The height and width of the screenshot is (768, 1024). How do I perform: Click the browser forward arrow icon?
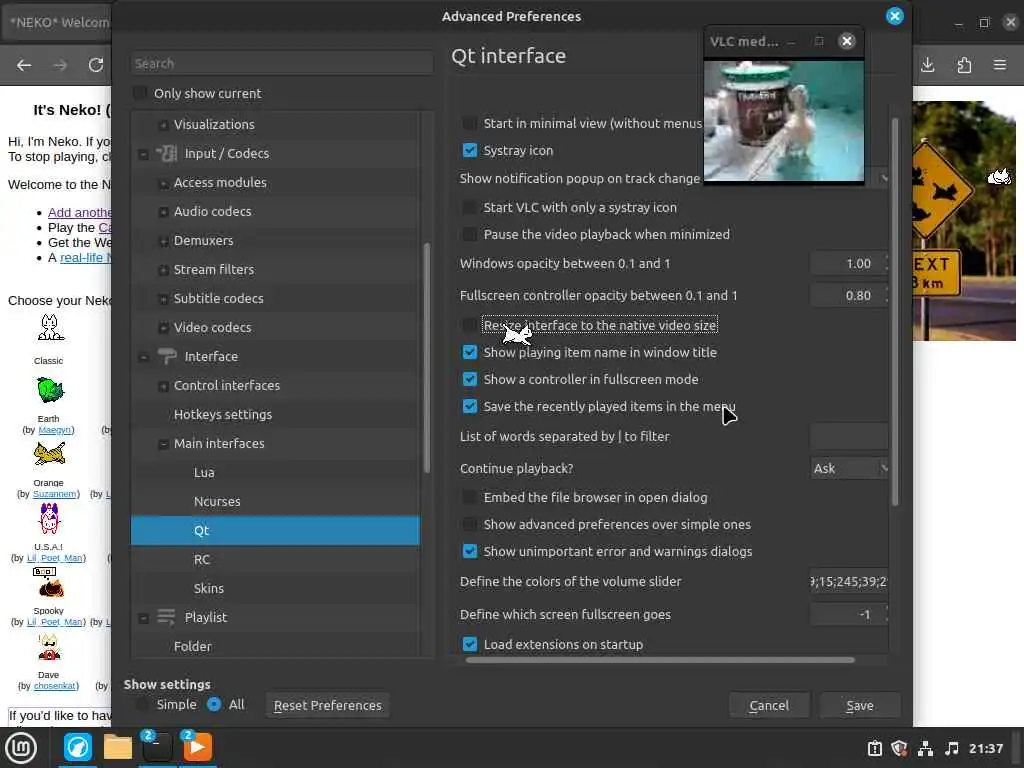click(x=60, y=65)
